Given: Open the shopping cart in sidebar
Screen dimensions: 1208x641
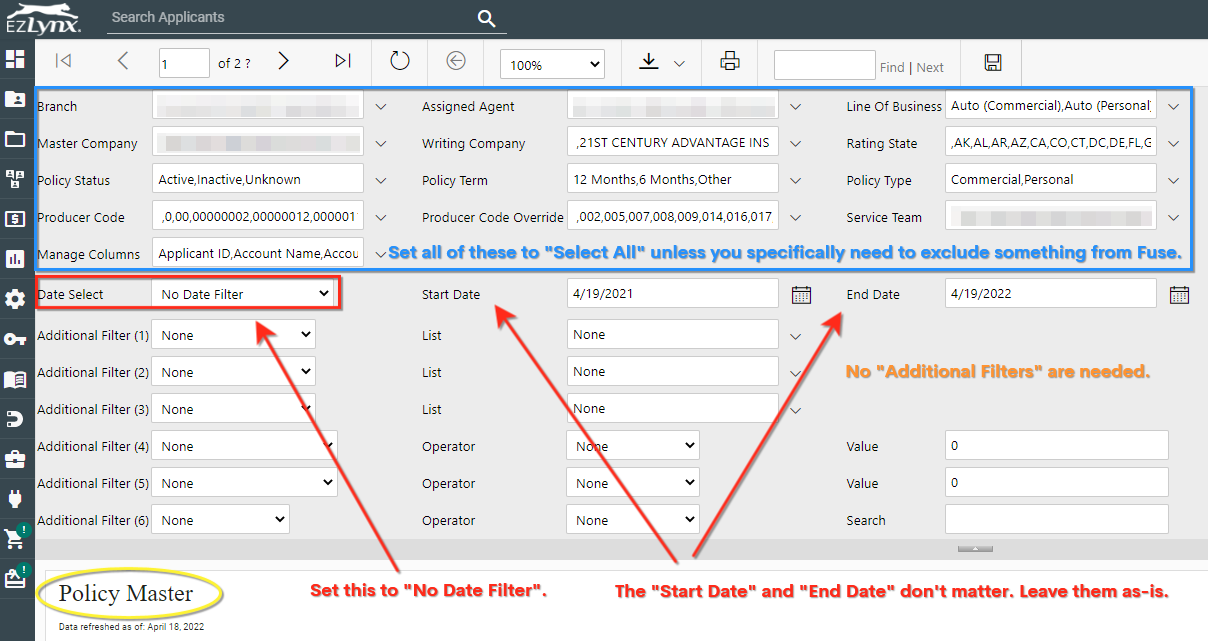Looking at the screenshot, I should point(15,538).
